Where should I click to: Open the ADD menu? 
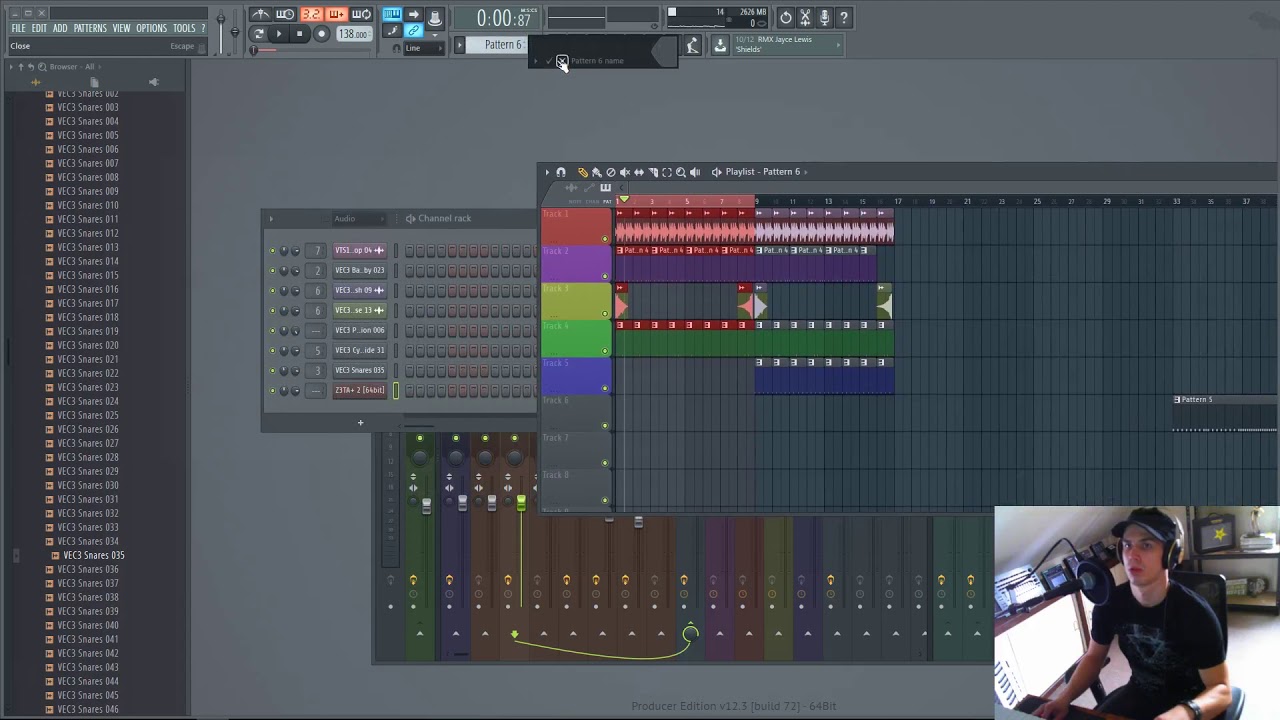pos(60,28)
